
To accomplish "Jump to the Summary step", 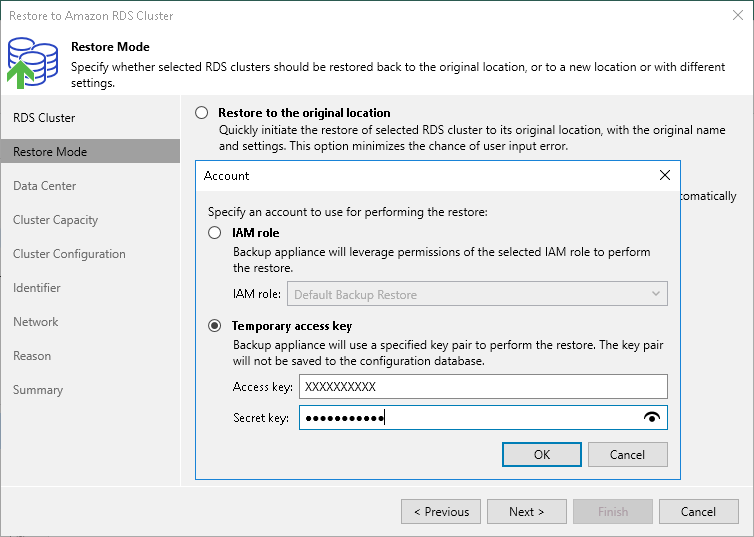I will [x=38, y=390].
